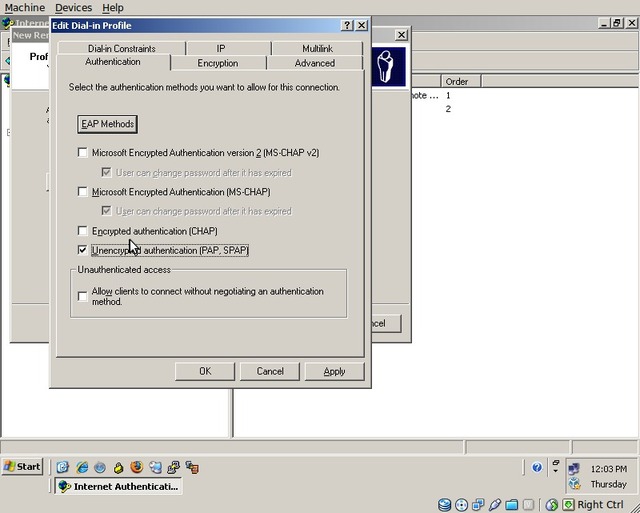The width and height of the screenshot is (640, 513).
Task: Toggle allow clients to connect without authentication
Action: (x=83, y=296)
